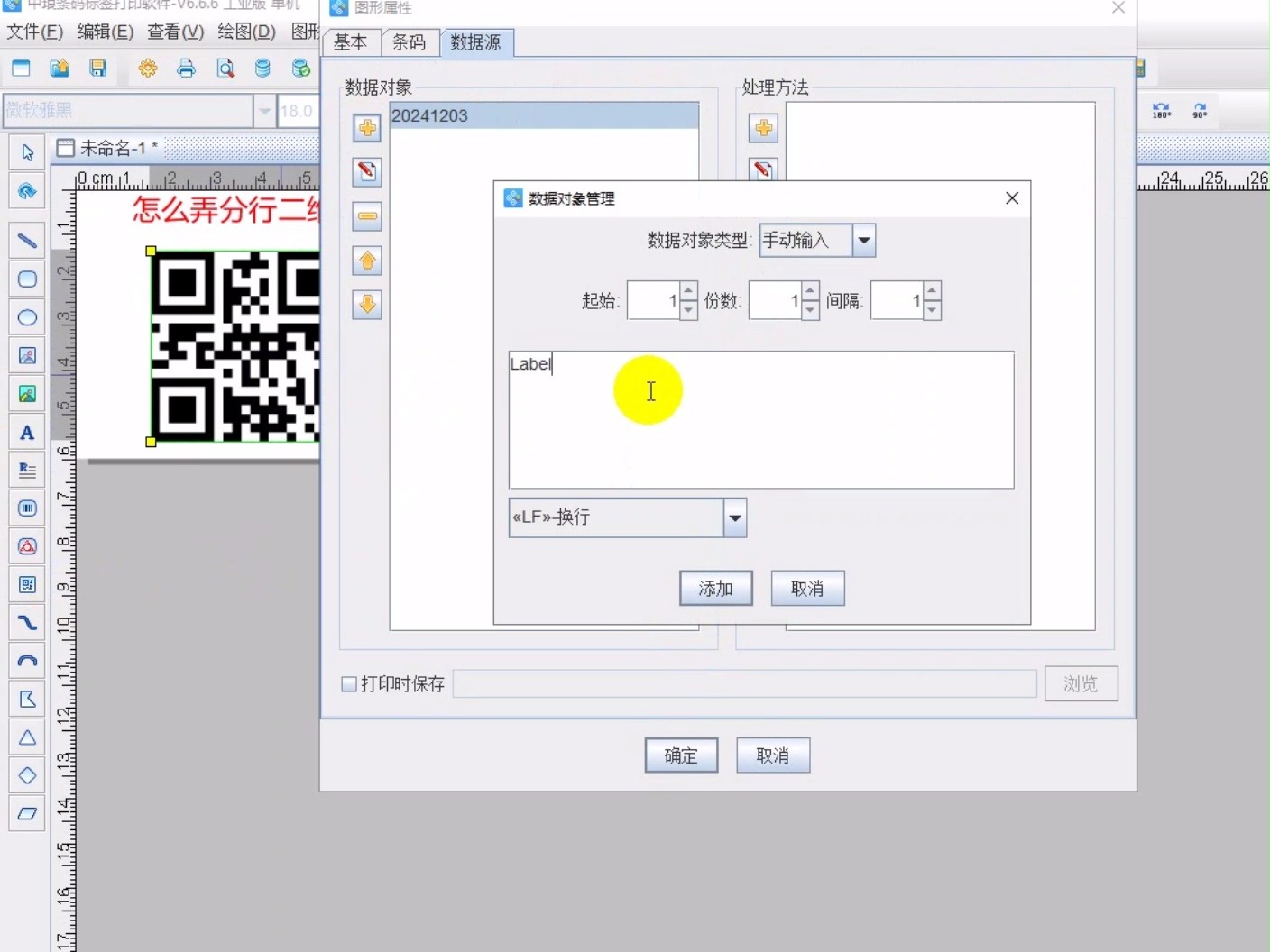Image resolution: width=1270 pixels, height=952 pixels.
Task: Close the 数据对象管理 dialog
Action: (1012, 198)
